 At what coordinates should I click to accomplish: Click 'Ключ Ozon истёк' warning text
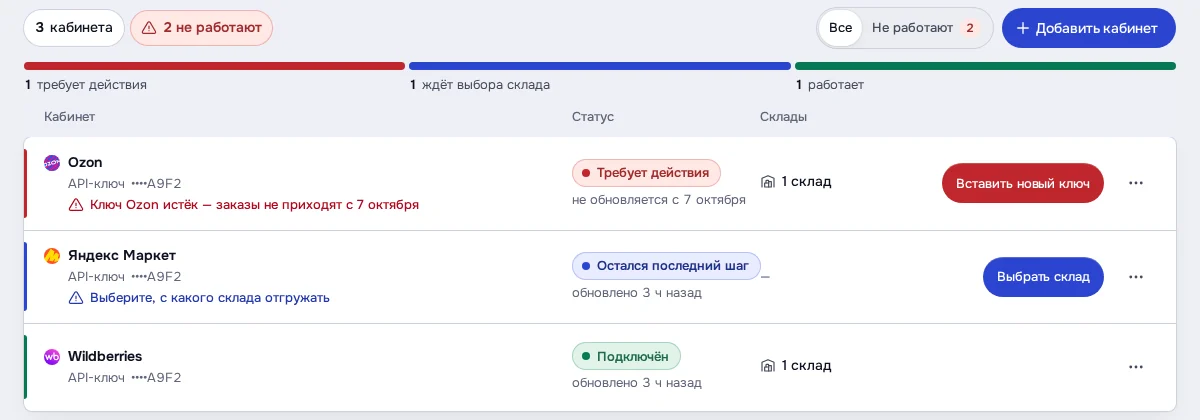coord(254,205)
